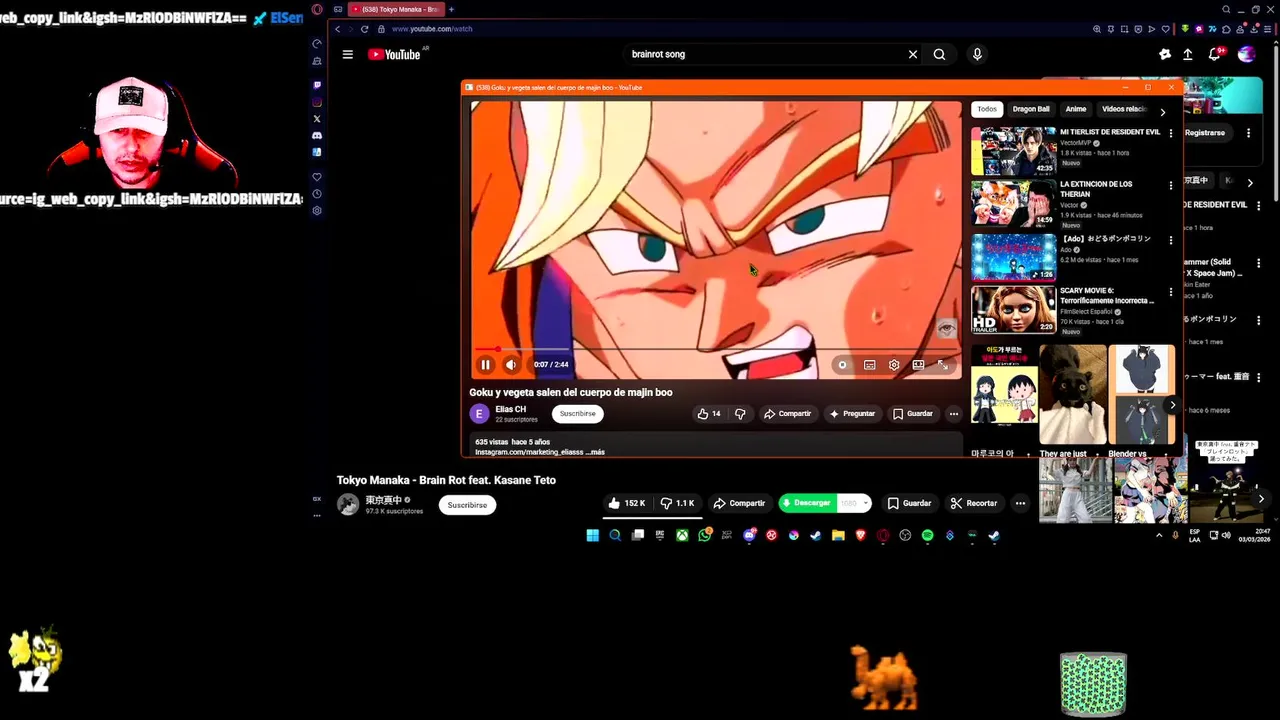This screenshot has height=720, width=1280.
Task: Start voice search with microphone
Action: click(x=977, y=54)
